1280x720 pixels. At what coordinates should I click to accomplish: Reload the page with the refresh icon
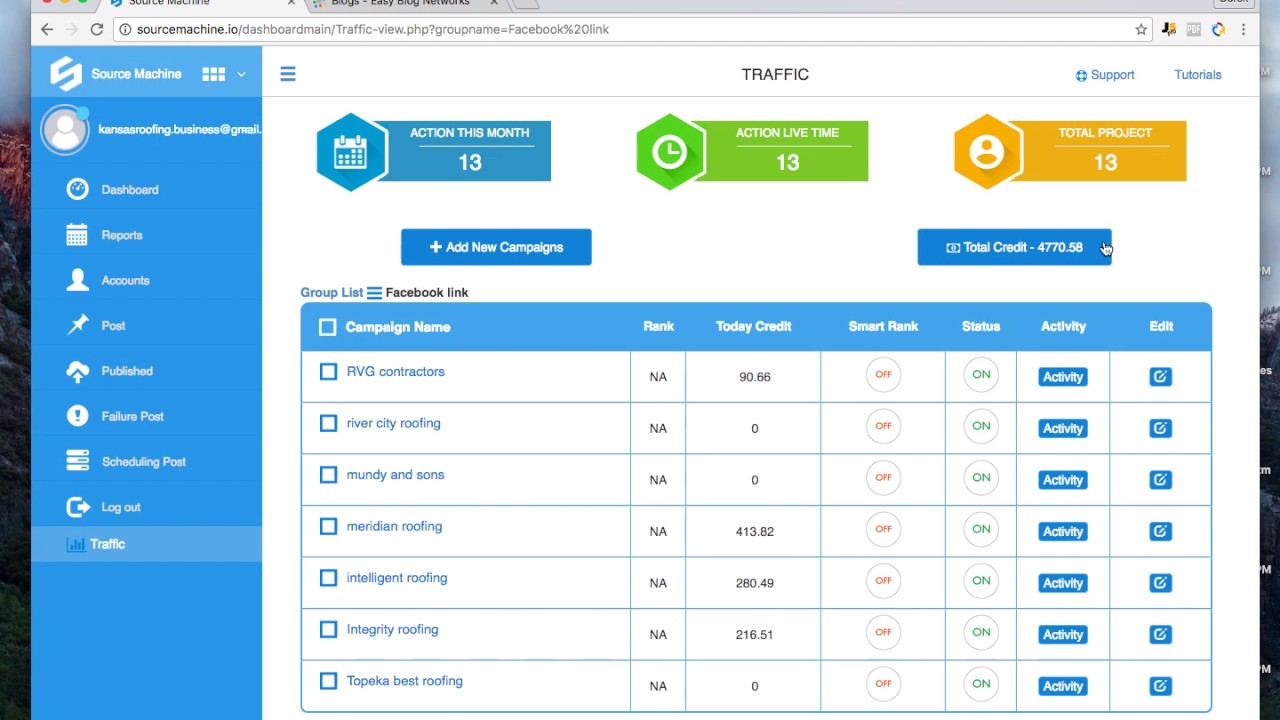coord(97,30)
